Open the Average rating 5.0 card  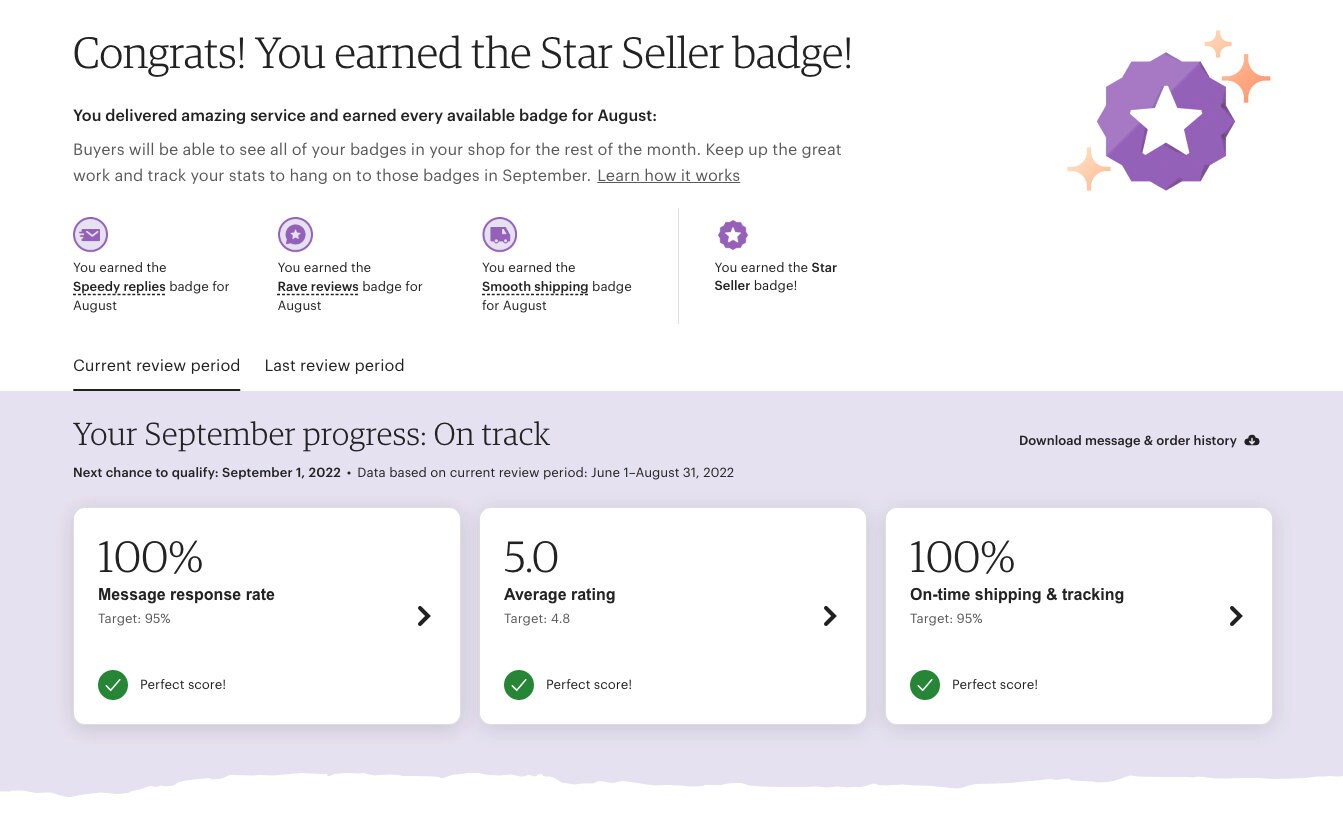[x=673, y=616]
